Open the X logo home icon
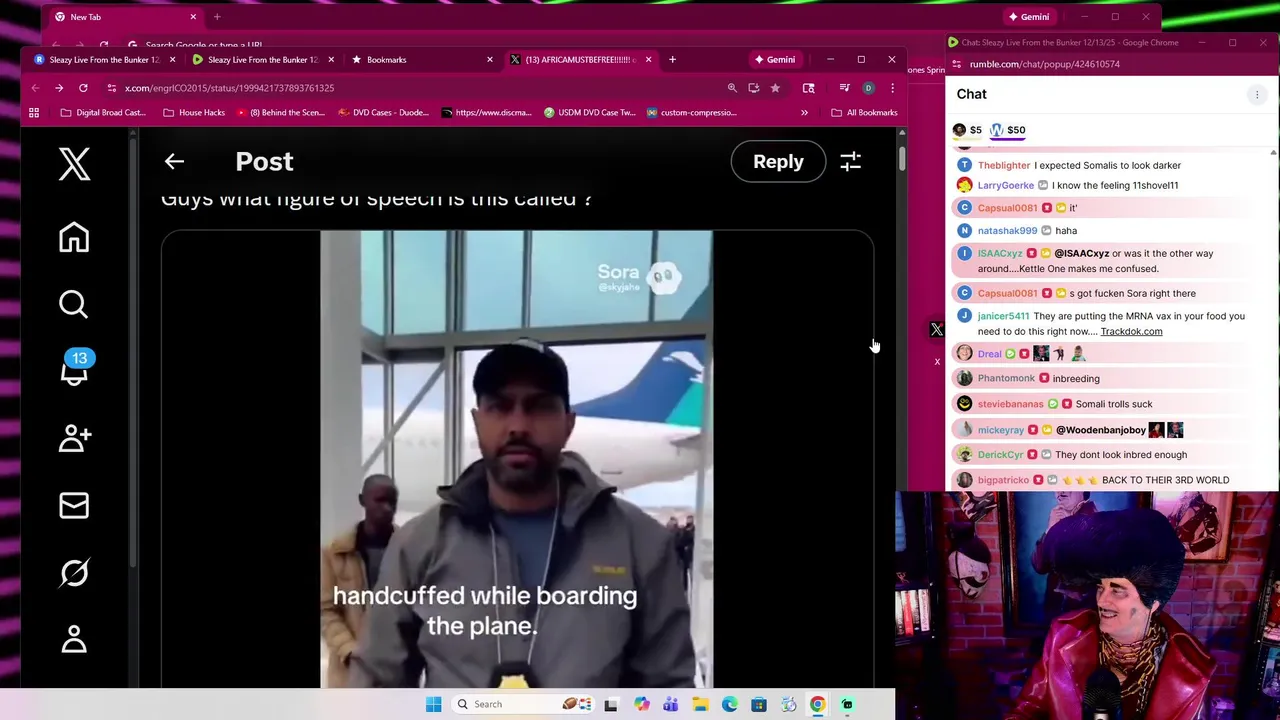Viewport: 1280px width, 720px height. coord(74,164)
